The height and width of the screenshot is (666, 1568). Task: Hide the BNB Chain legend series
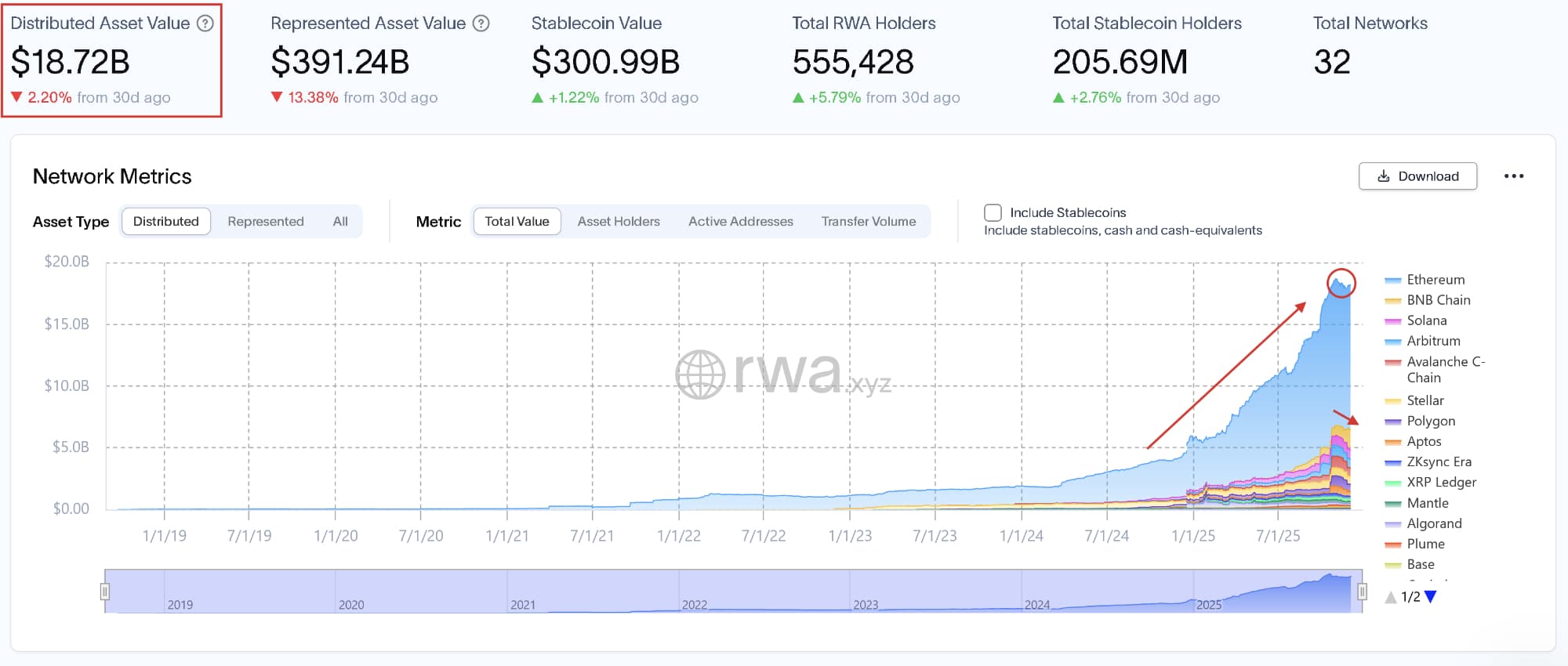coord(1438,300)
